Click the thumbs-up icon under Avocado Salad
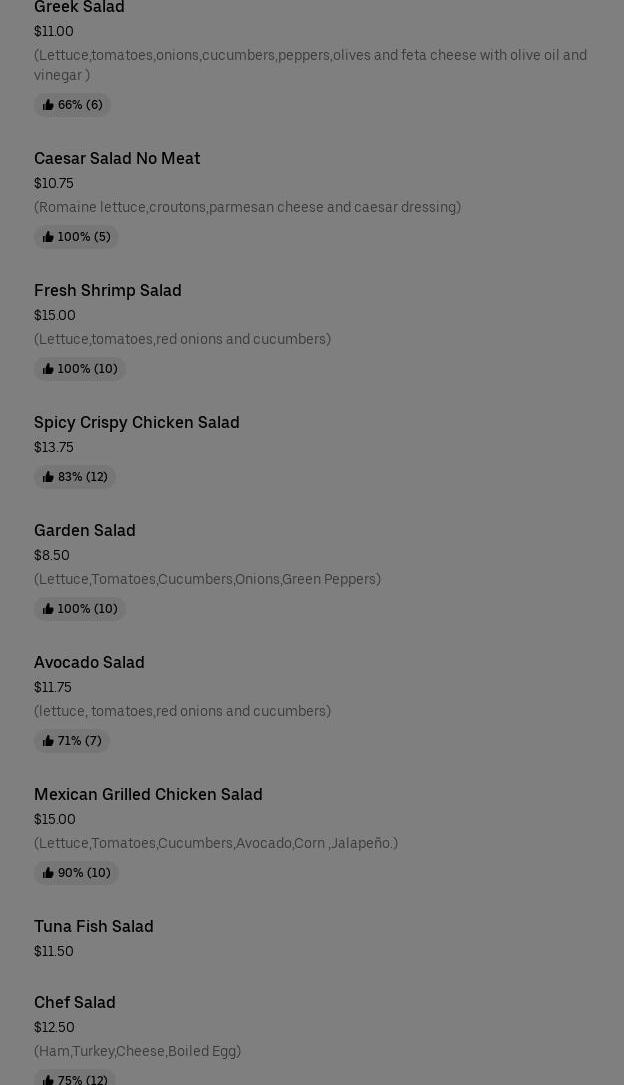Screen dimensions: 624x1085 coord(48,741)
